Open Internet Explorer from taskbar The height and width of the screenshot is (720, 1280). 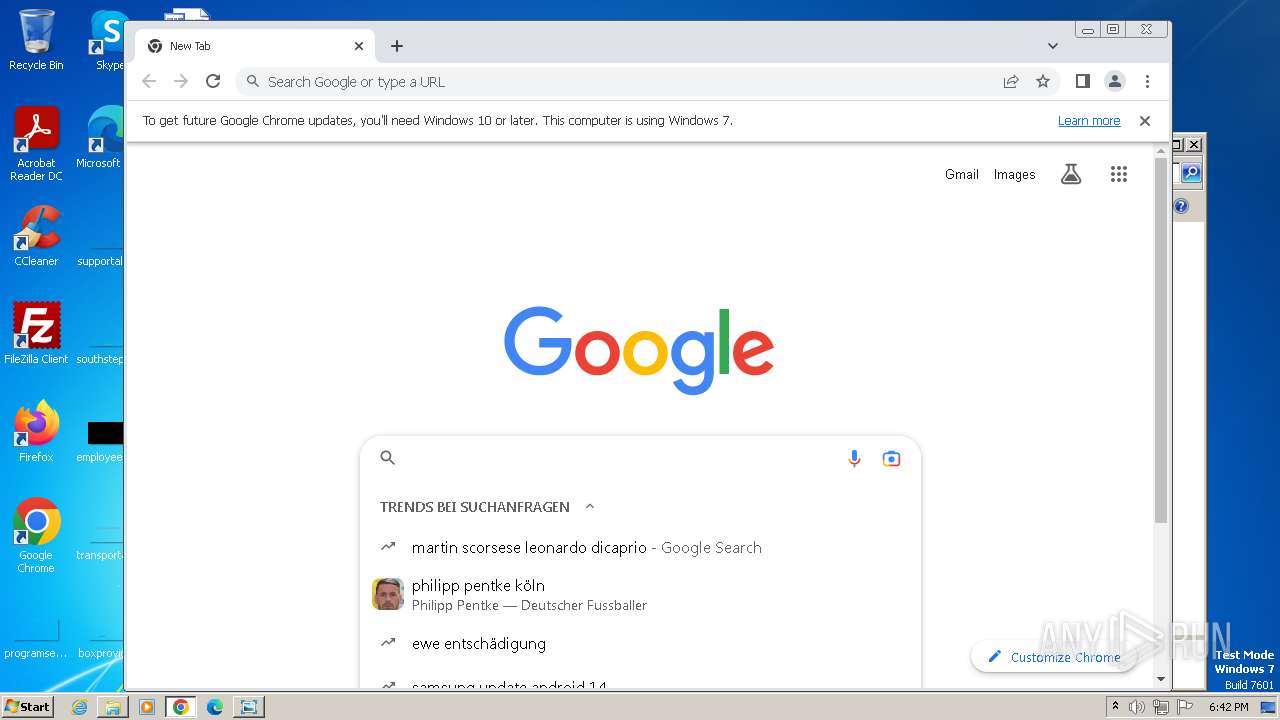click(x=79, y=707)
